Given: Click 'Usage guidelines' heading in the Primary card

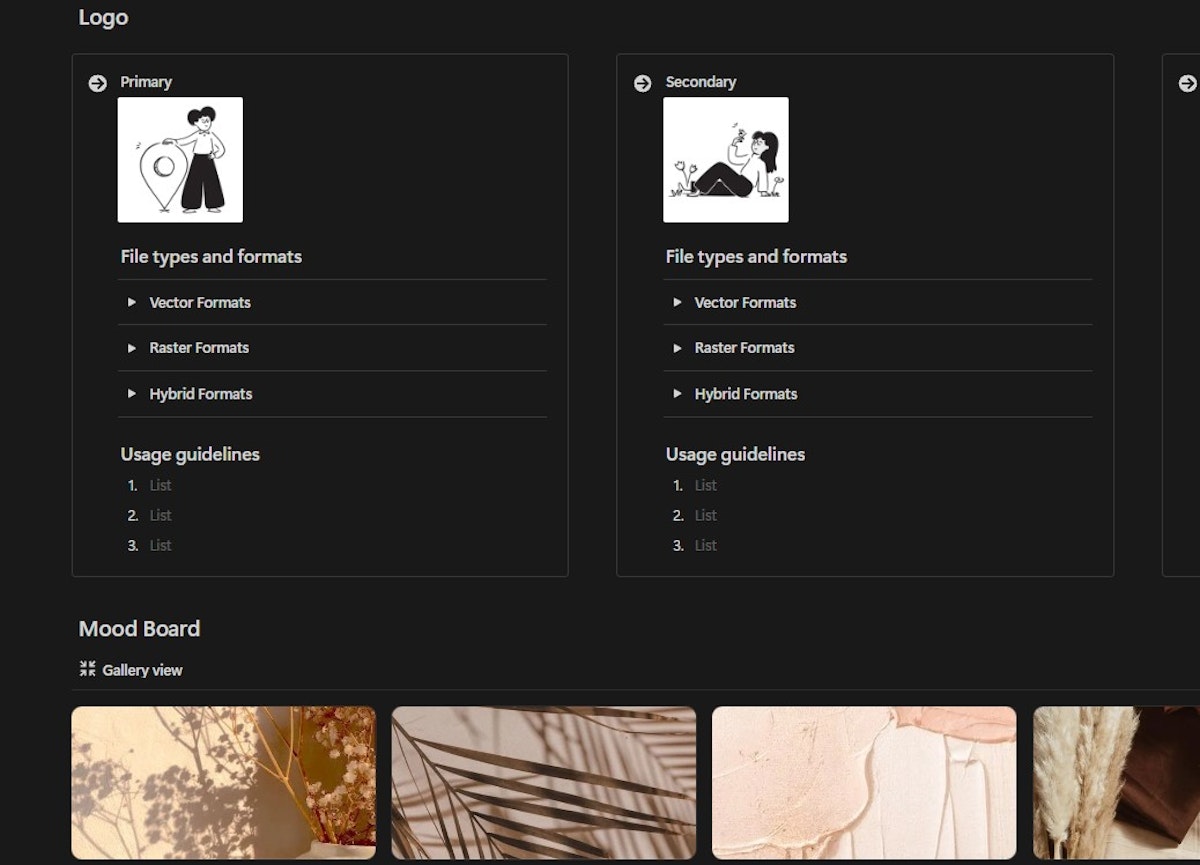Looking at the screenshot, I should tap(190, 454).
